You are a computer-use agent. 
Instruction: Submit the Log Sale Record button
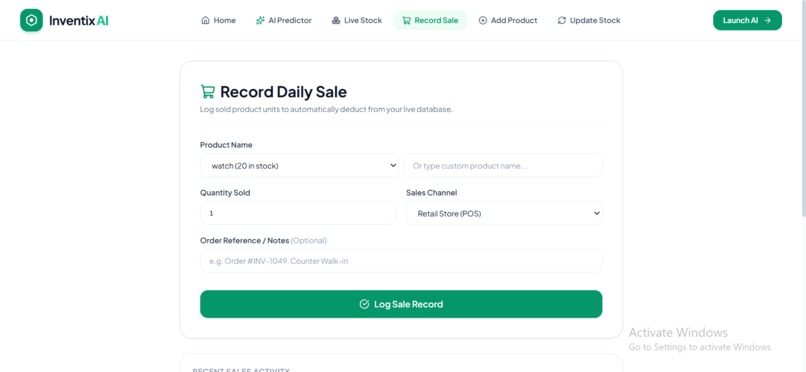(x=401, y=304)
